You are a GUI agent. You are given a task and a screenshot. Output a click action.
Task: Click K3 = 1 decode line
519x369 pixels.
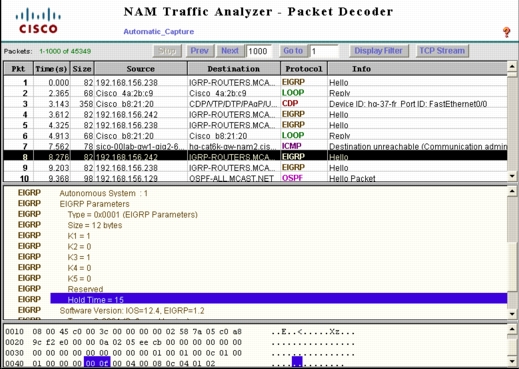[79, 257]
